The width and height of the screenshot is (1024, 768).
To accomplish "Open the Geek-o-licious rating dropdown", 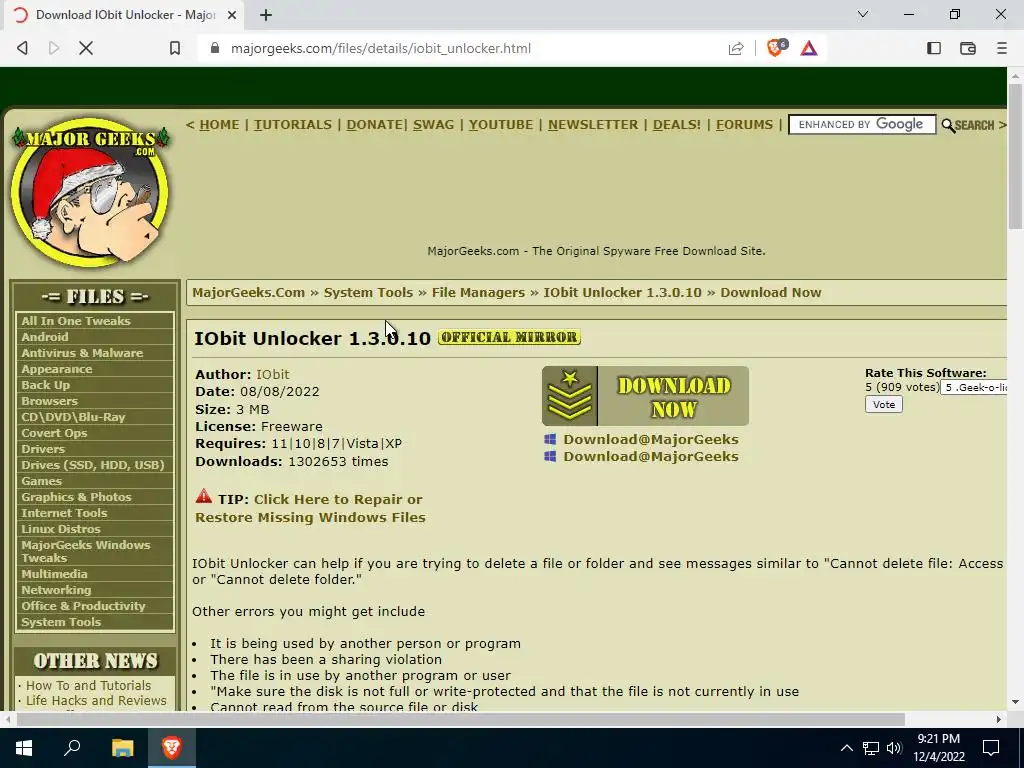I will [974, 388].
